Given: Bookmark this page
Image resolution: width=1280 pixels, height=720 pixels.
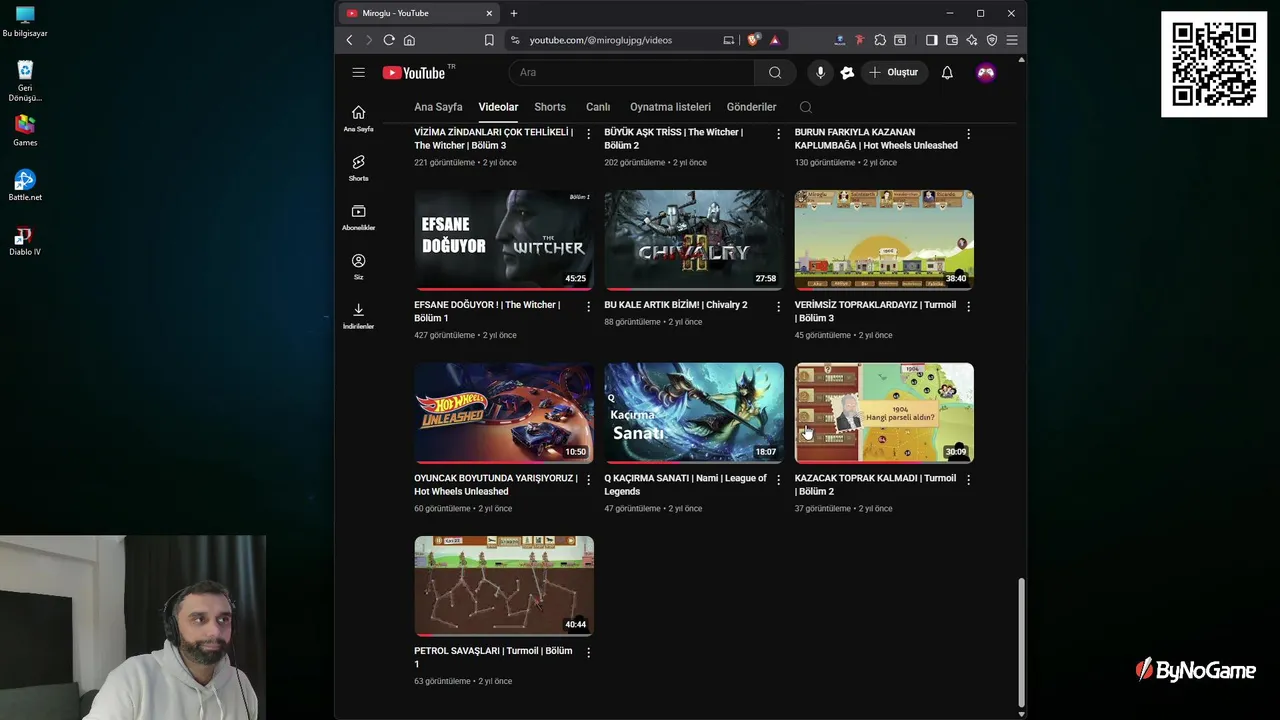Looking at the screenshot, I should pos(489,40).
